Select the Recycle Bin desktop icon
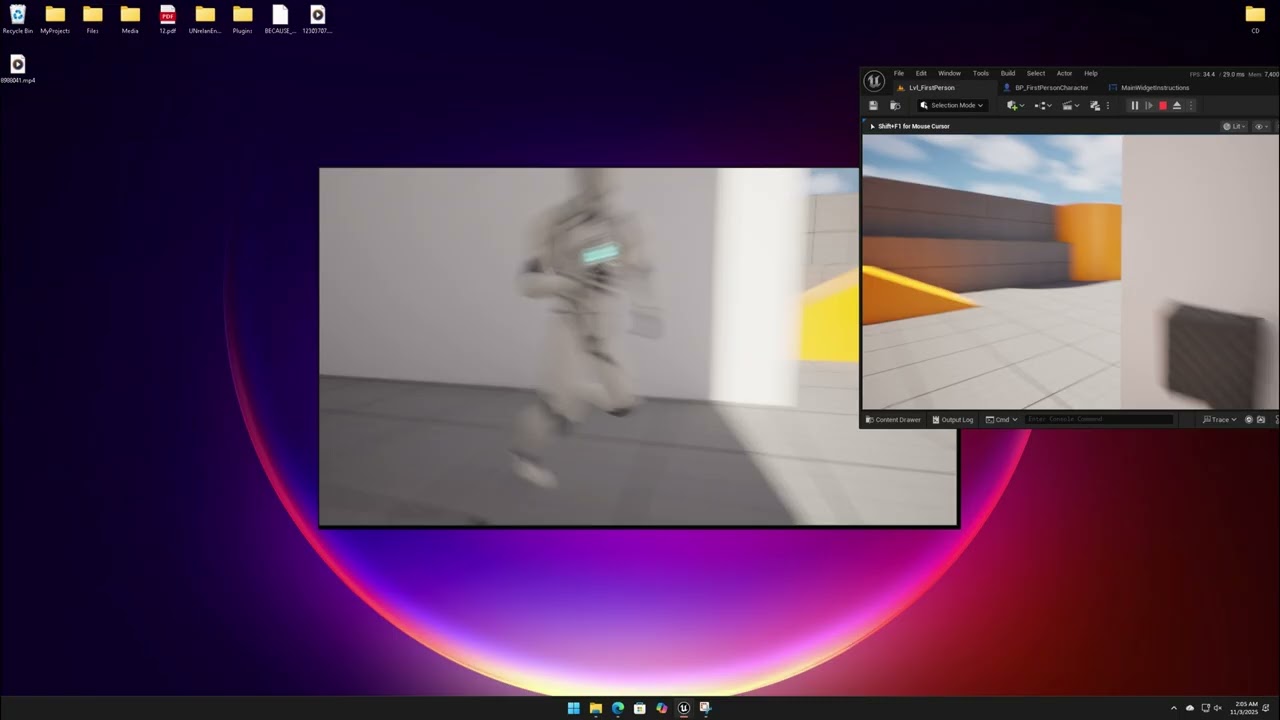The image size is (1280, 720). pos(18,19)
